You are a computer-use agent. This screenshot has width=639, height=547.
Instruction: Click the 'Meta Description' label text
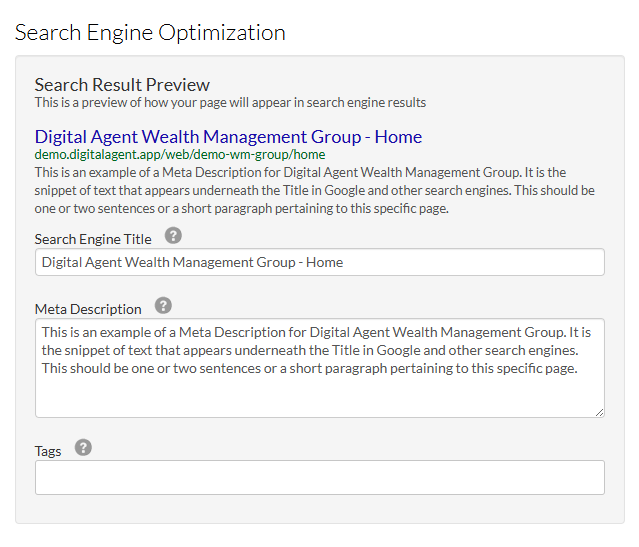(88, 309)
